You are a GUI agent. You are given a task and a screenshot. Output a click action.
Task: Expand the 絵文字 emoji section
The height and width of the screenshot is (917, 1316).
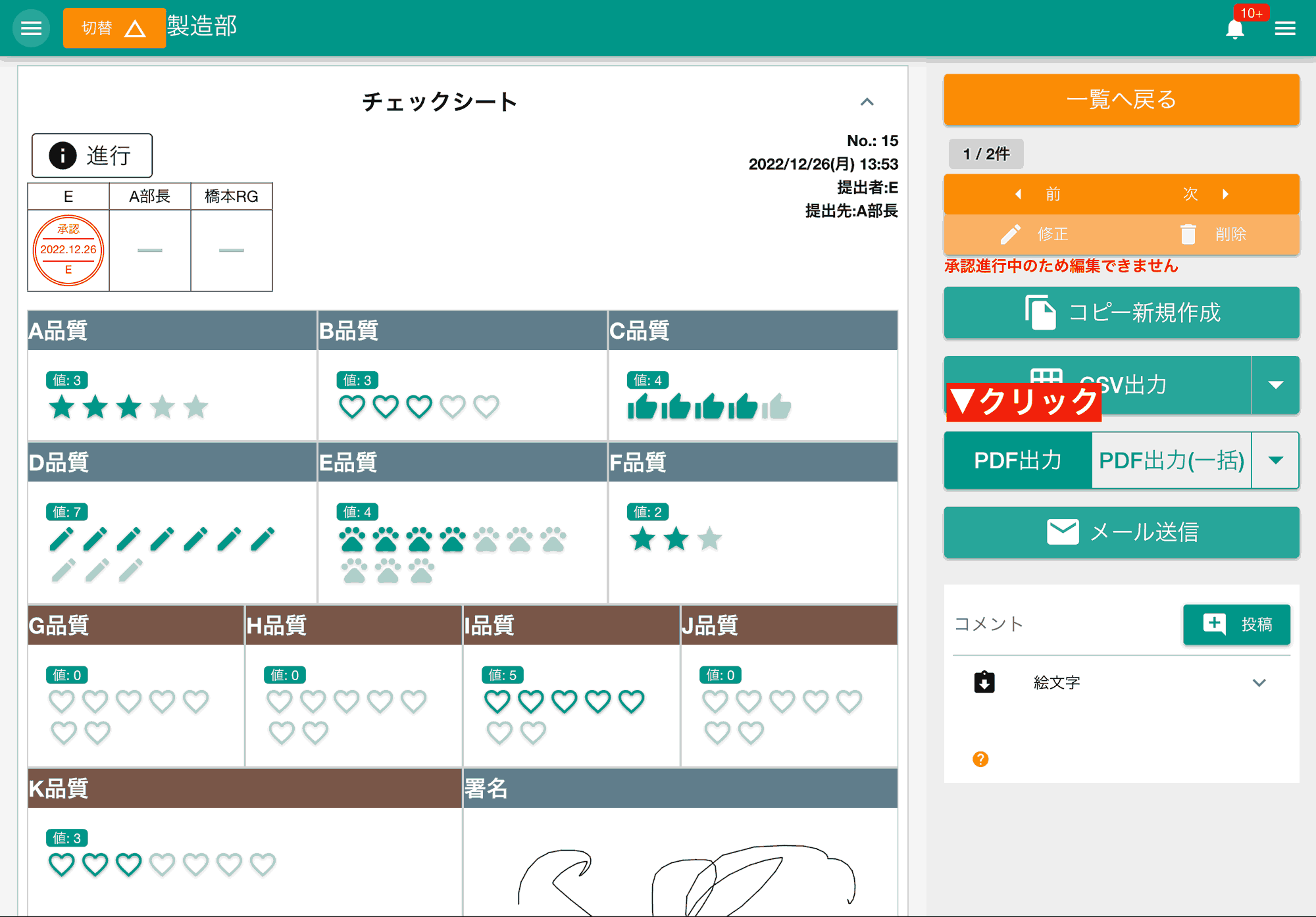1259,683
